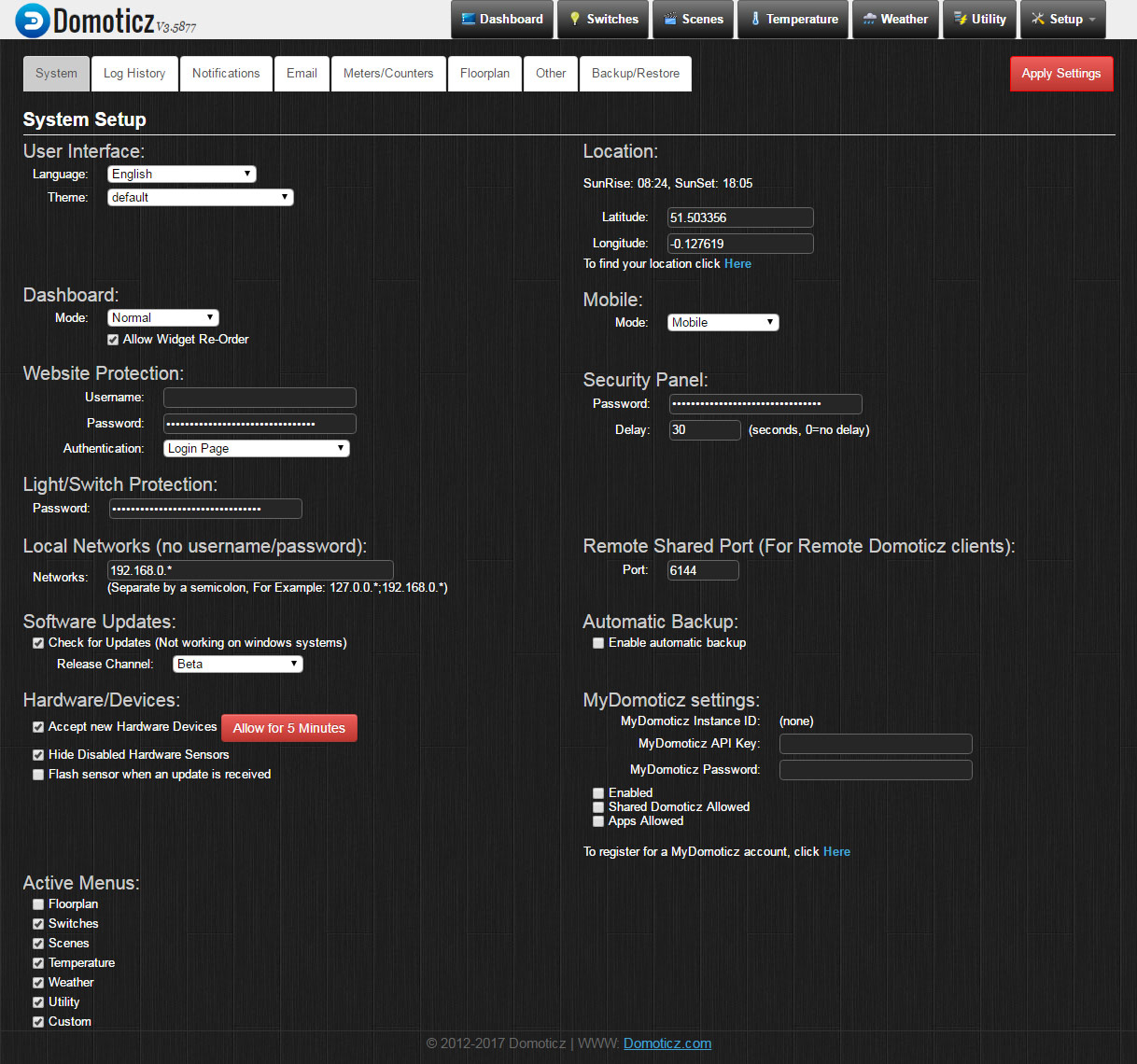
Task: Open the Dashboard page via its icon
Action: [469, 19]
